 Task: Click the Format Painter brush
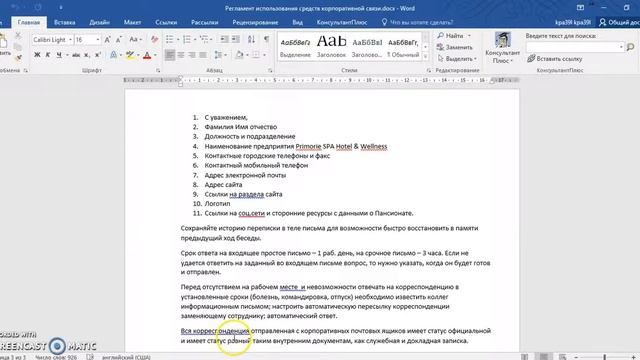(18, 58)
